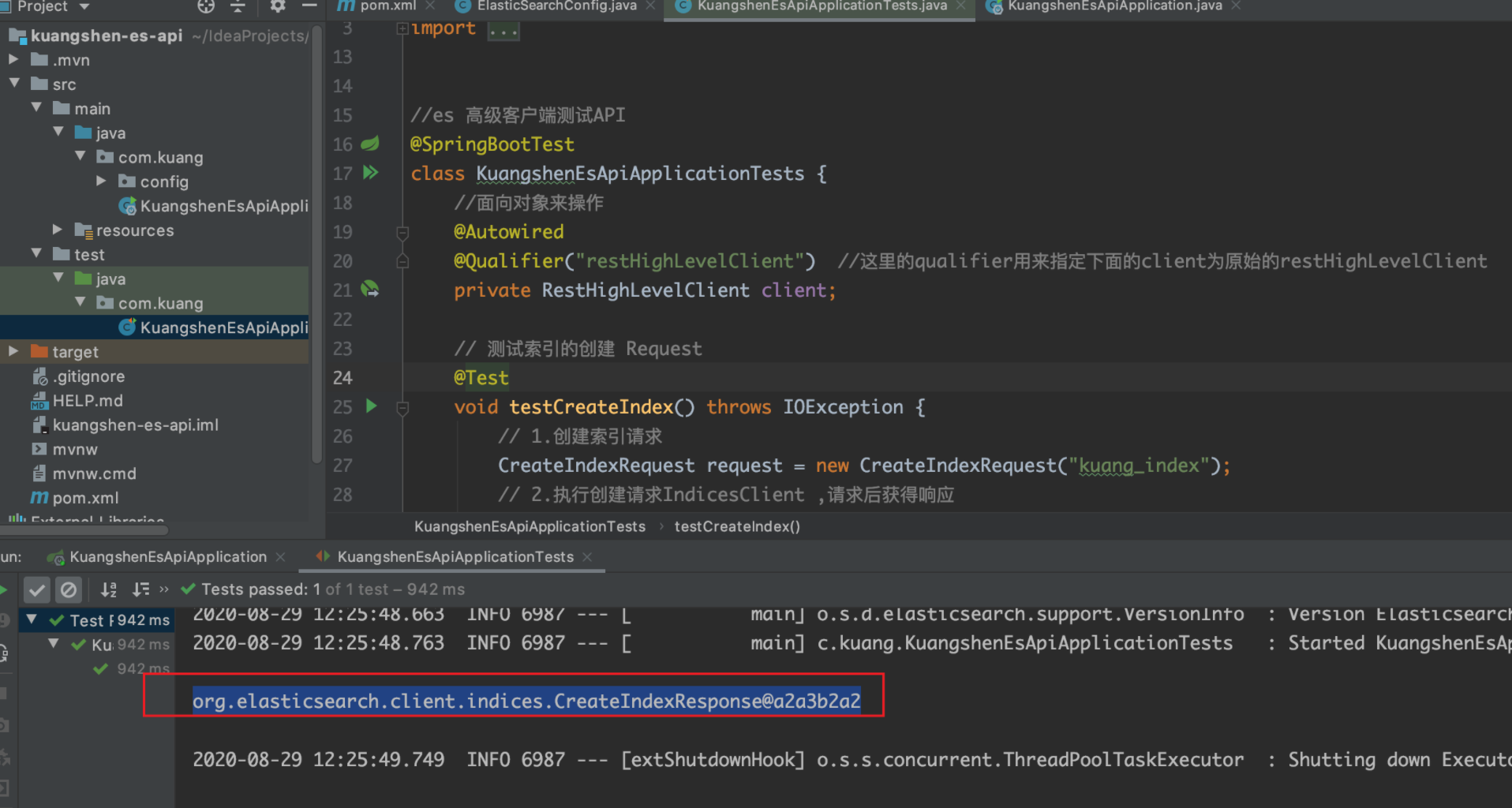
Task: Hide the Project tool window
Action: coord(309,6)
